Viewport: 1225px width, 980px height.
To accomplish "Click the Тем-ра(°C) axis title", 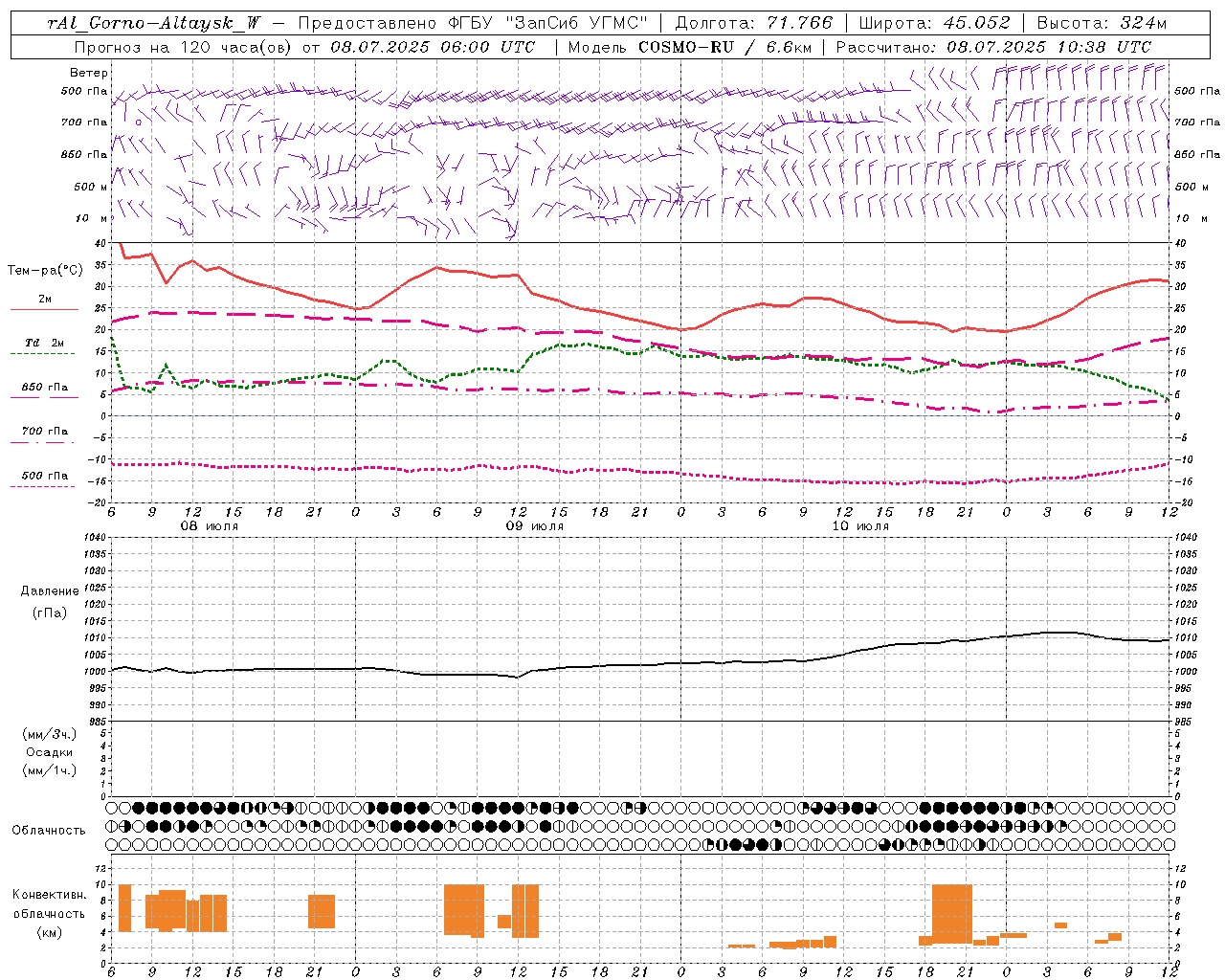I will 45,271.
